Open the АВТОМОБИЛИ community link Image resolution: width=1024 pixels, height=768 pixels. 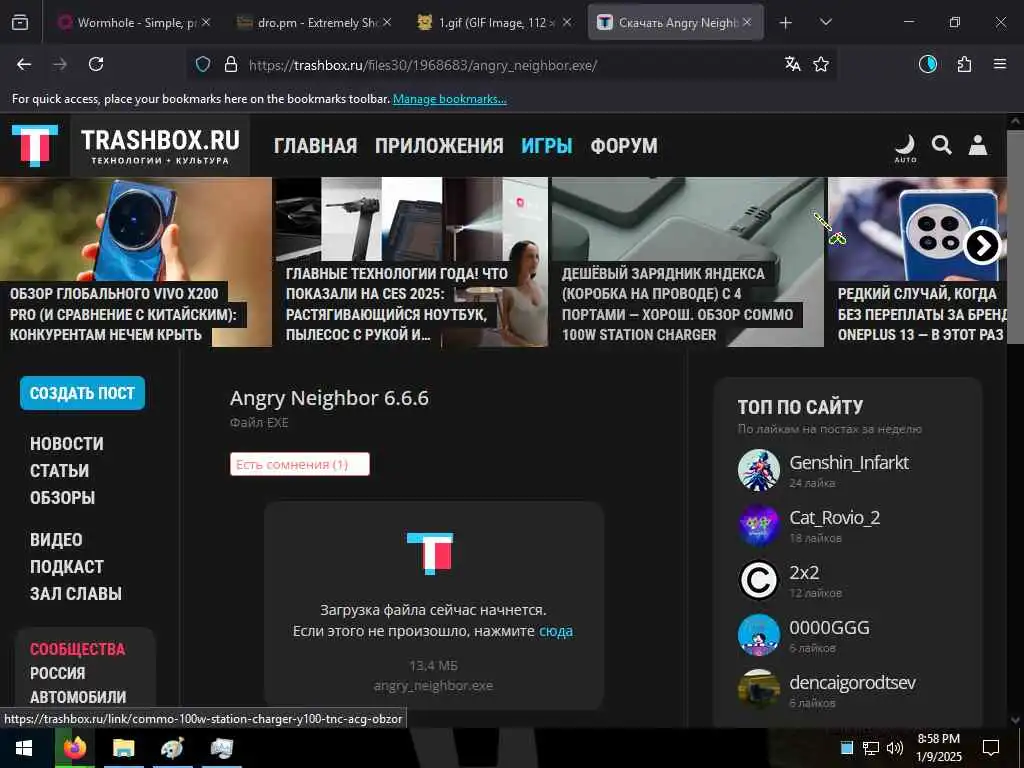pyautogui.click(x=78, y=697)
